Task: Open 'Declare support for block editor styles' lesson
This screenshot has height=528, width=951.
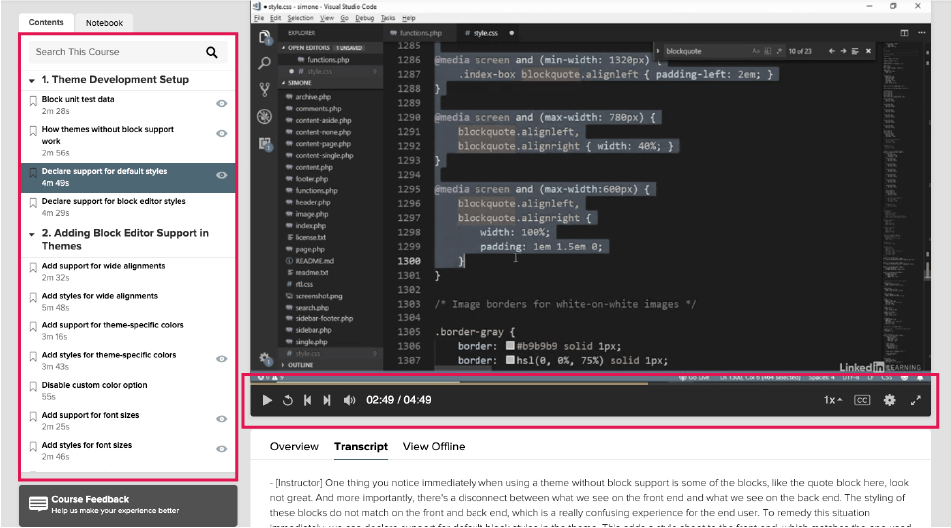Action: tap(113, 202)
